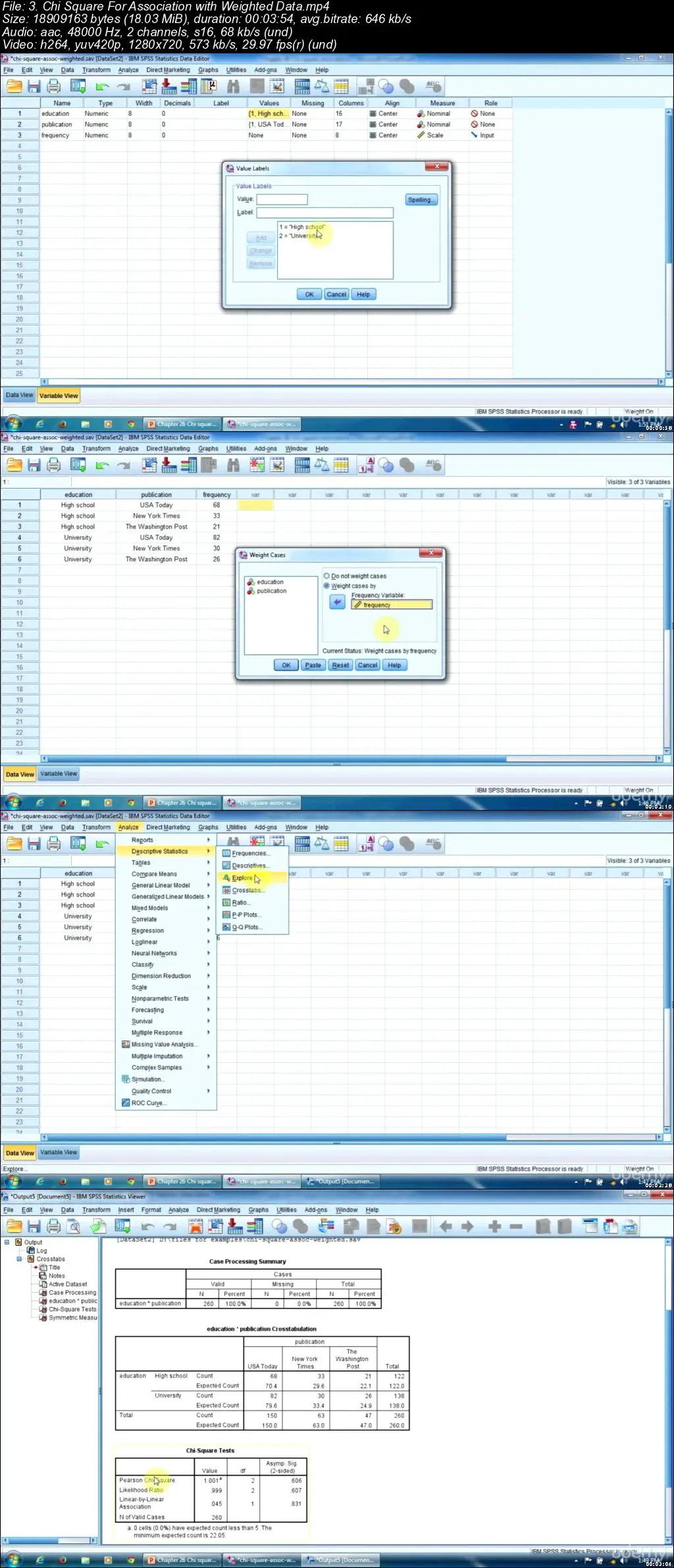The height and width of the screenshot is (1568, 674).
Task: Click OK button in Weight Cases dialog
Action: tap(286, 665)
